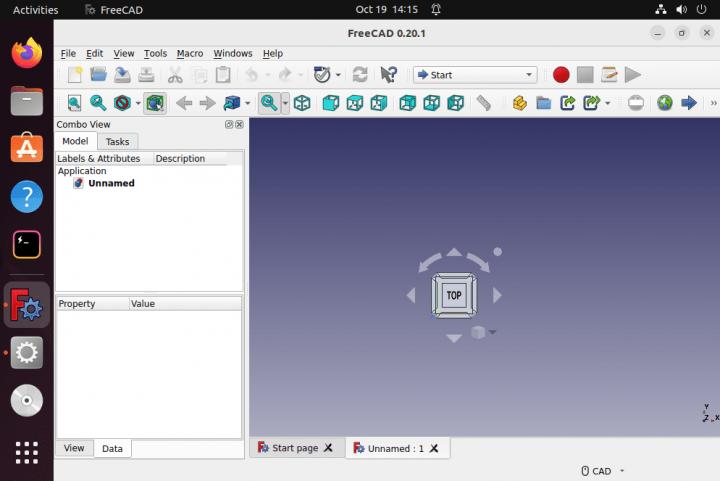Image resolution: width=720 pixels, height=481 pixels.
Task: Open web browser globe icon in toolbar
Action: tap(665, 103)
